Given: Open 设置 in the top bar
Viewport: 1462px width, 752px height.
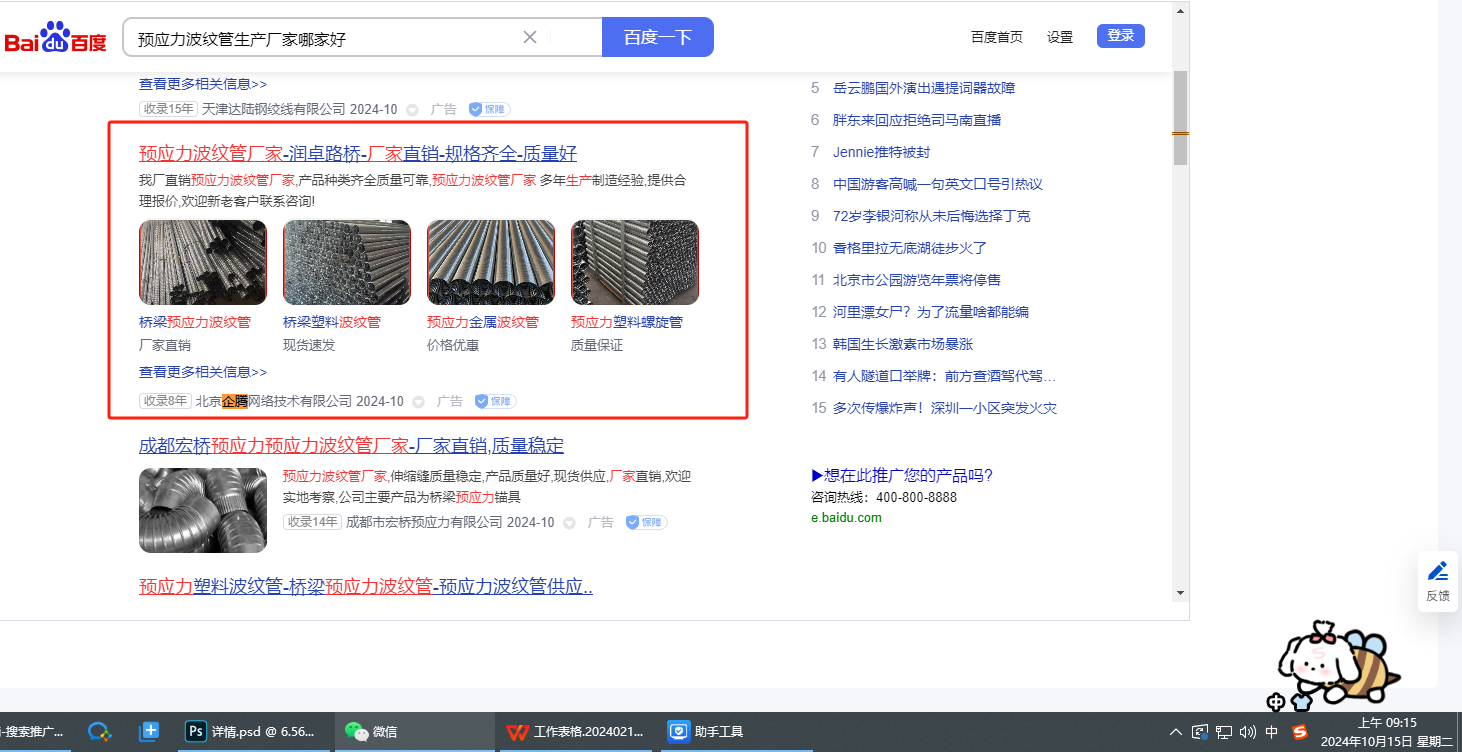Looking at the screenshot, I should [x=1060, y=37].
